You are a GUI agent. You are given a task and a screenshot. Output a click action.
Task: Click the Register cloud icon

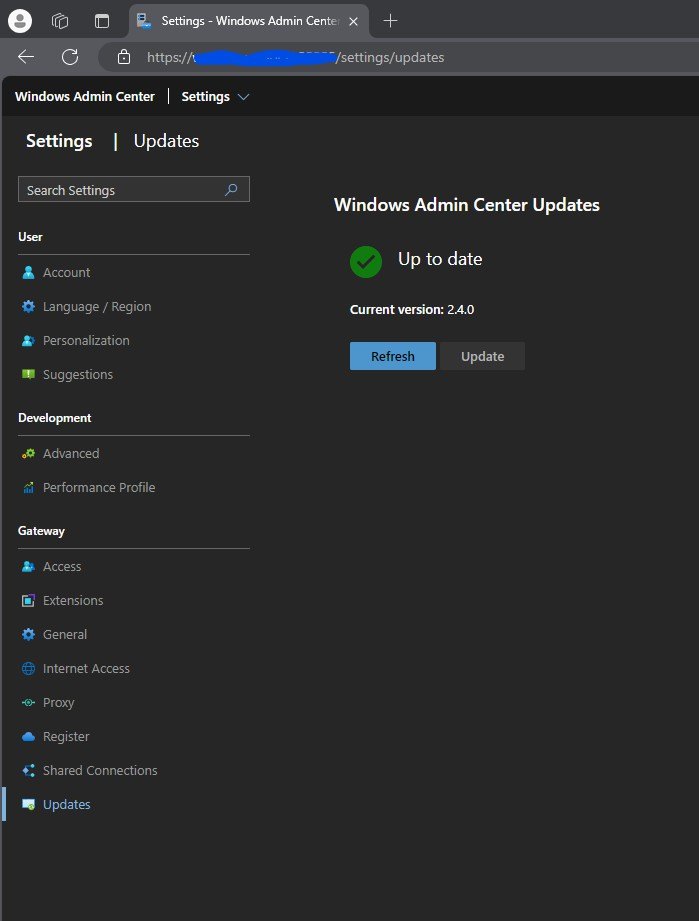28,737
